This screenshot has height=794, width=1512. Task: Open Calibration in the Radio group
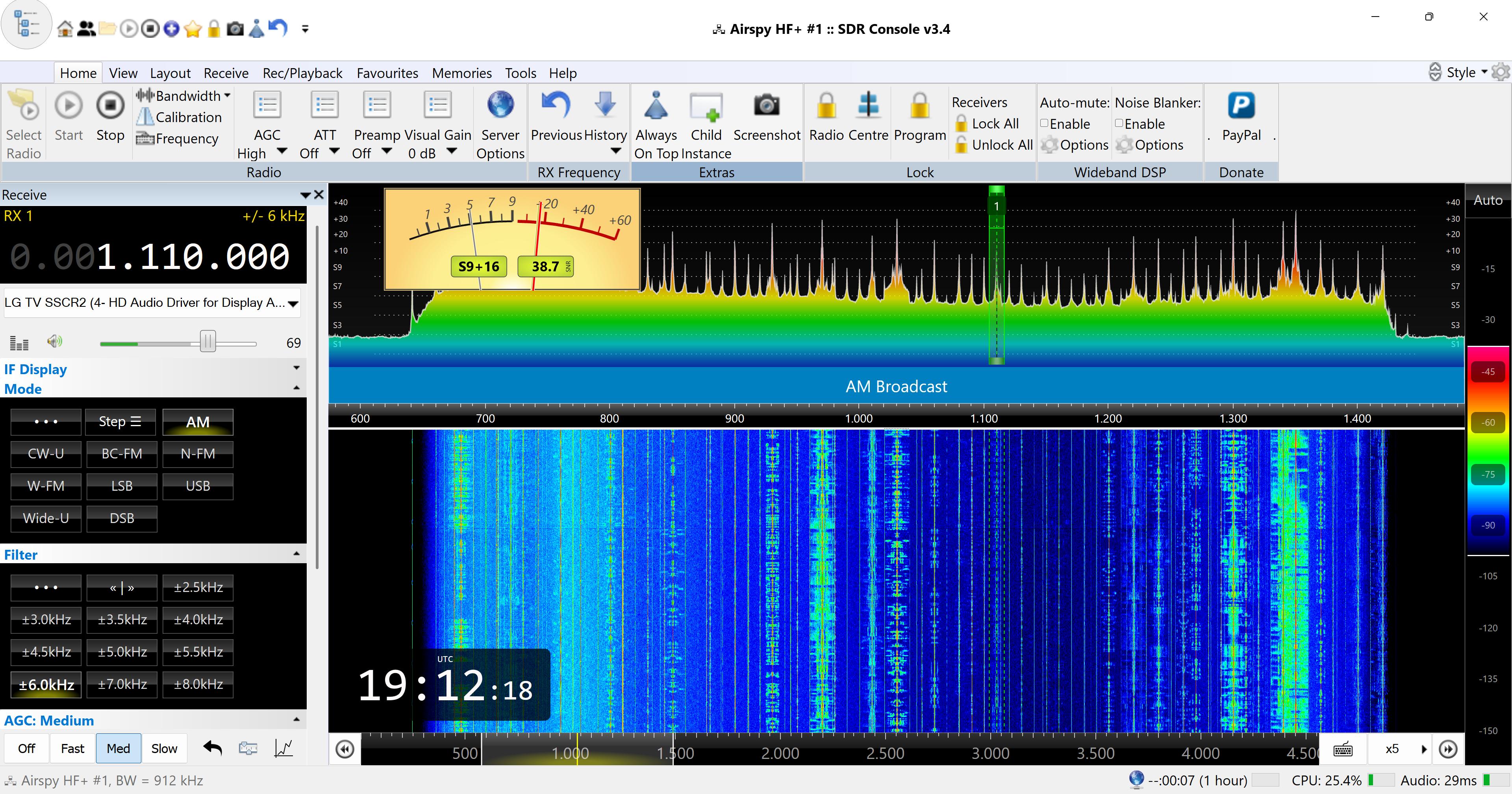tap(179, 117)
